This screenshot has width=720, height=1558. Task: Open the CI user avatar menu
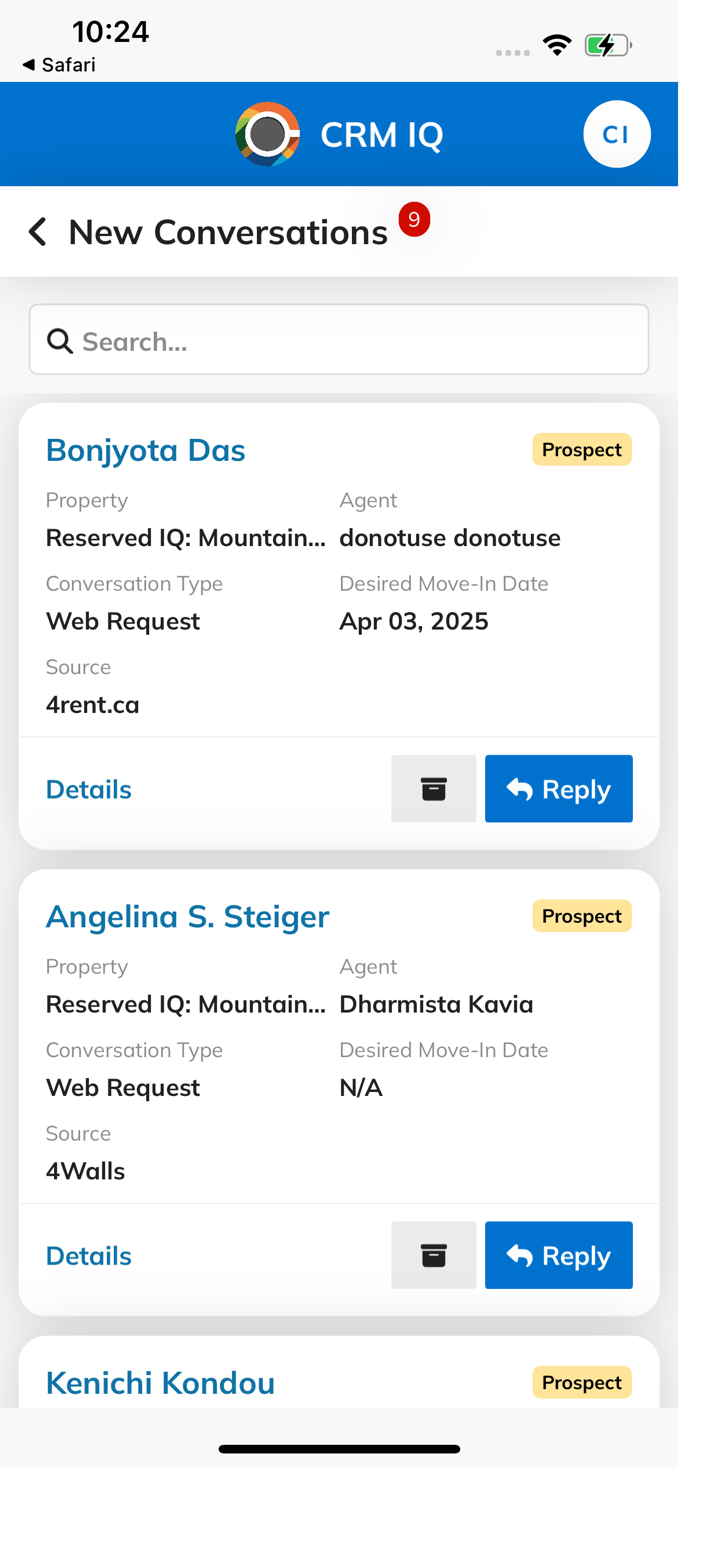click(x=617, y=134)
